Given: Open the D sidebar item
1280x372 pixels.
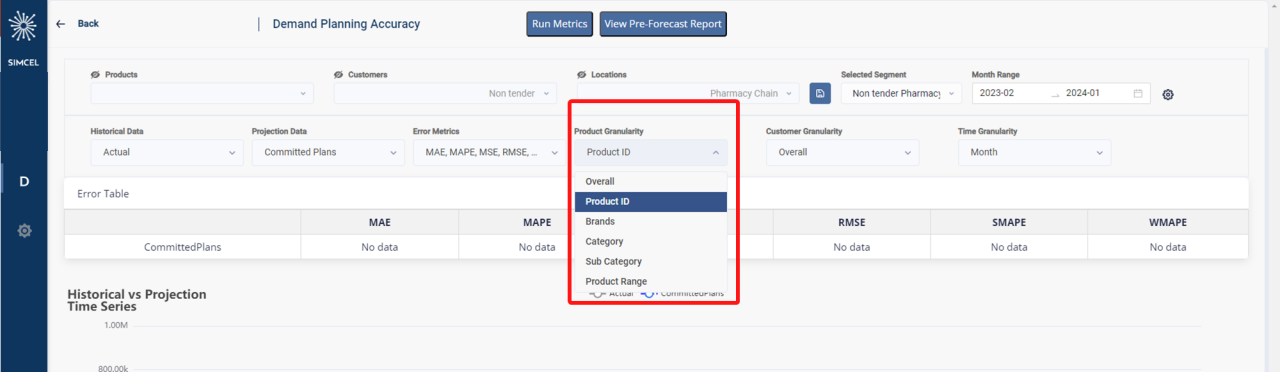Looking at the screenshot, I should tap(24, 181).
